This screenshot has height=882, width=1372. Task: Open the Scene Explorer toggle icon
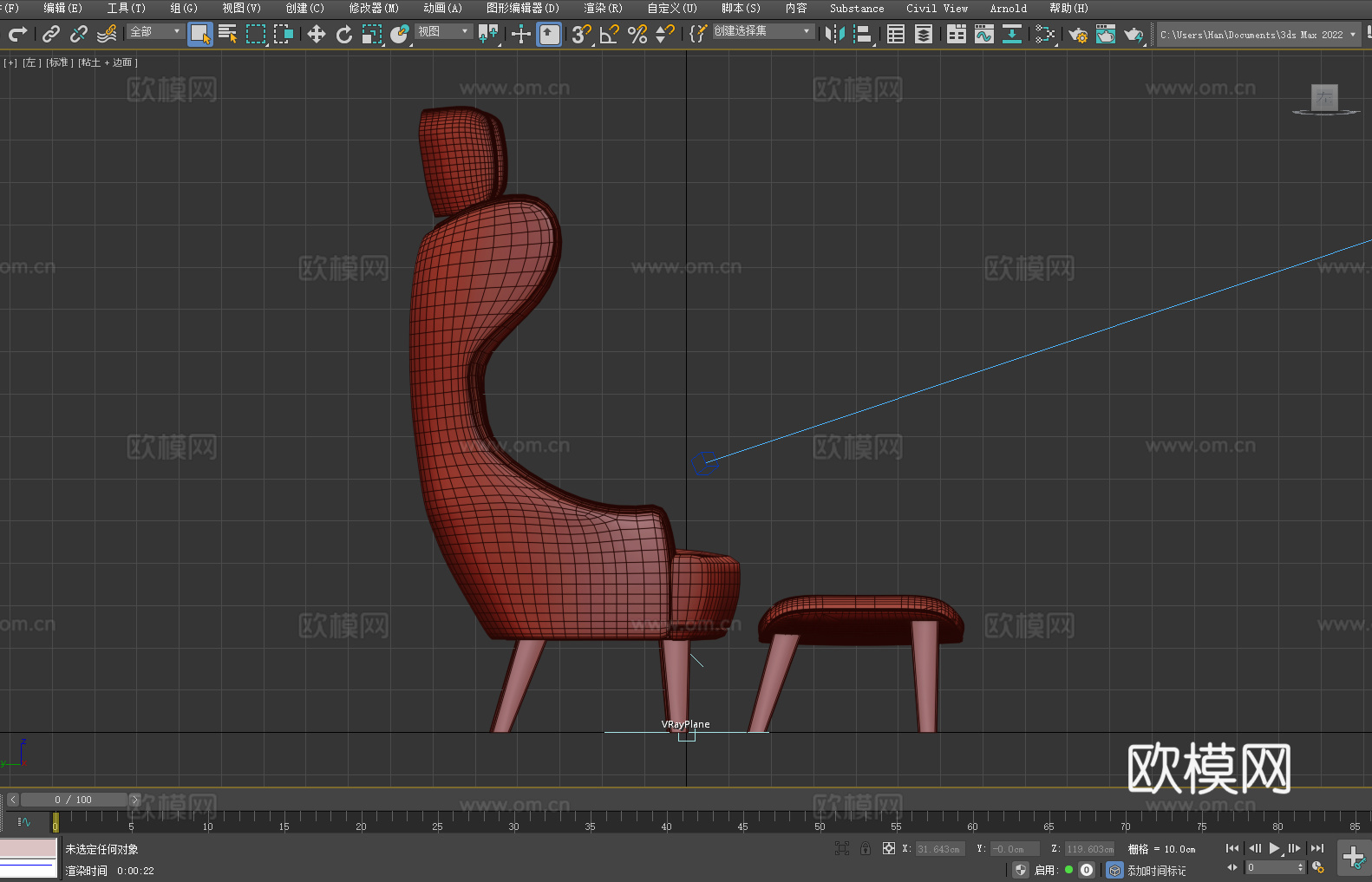896,34
